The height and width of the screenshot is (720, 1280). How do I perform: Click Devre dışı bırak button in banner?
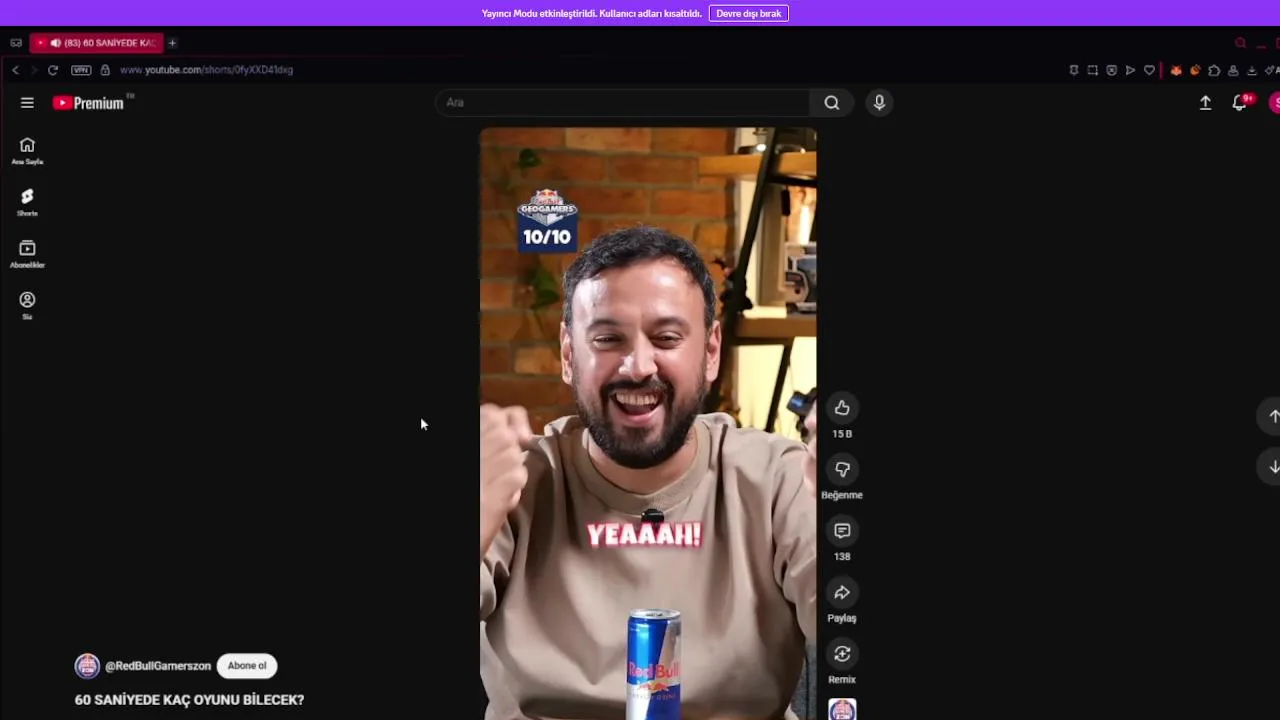[x=749, y=13]
